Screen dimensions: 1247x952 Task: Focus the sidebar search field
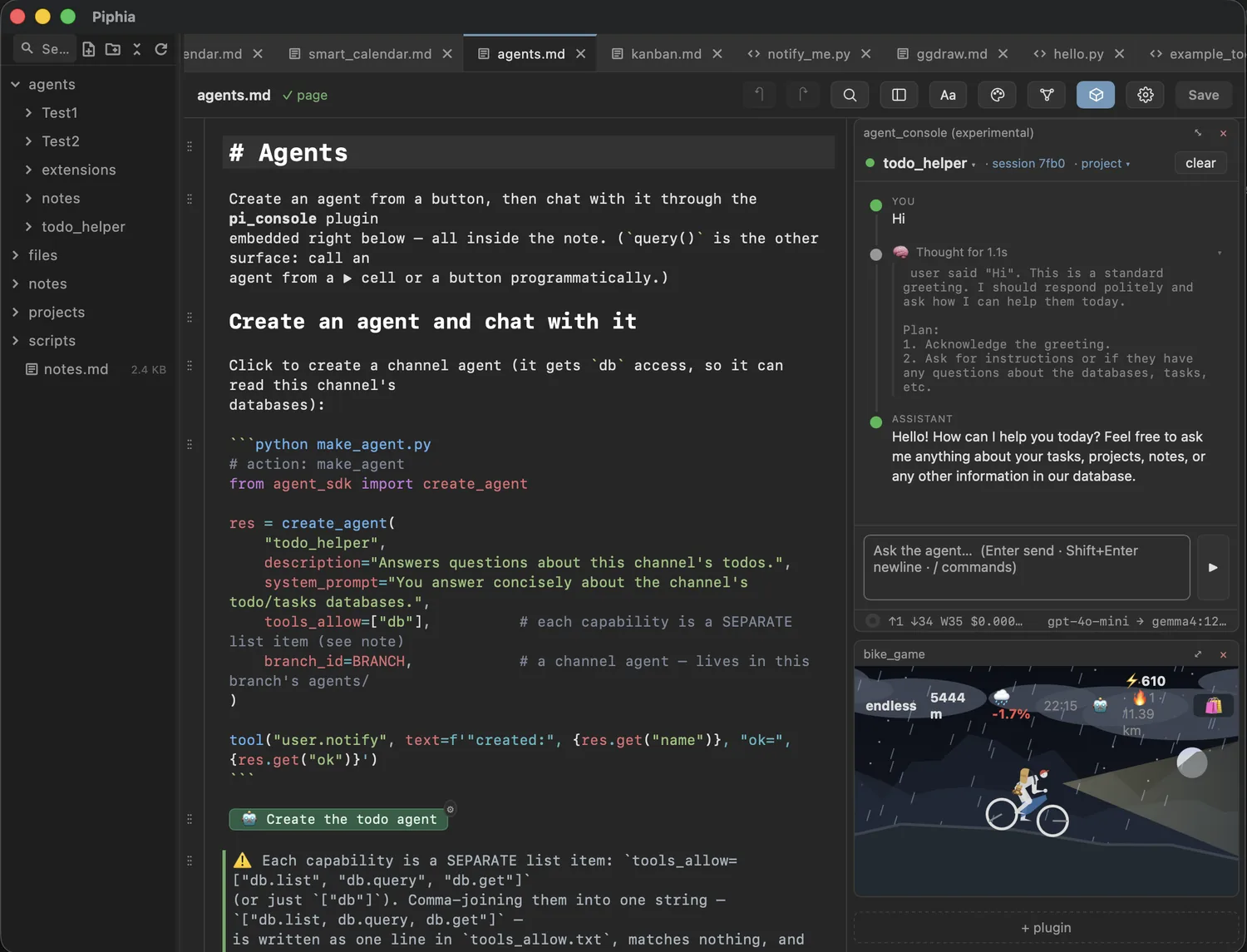click(x=46, y=49)
